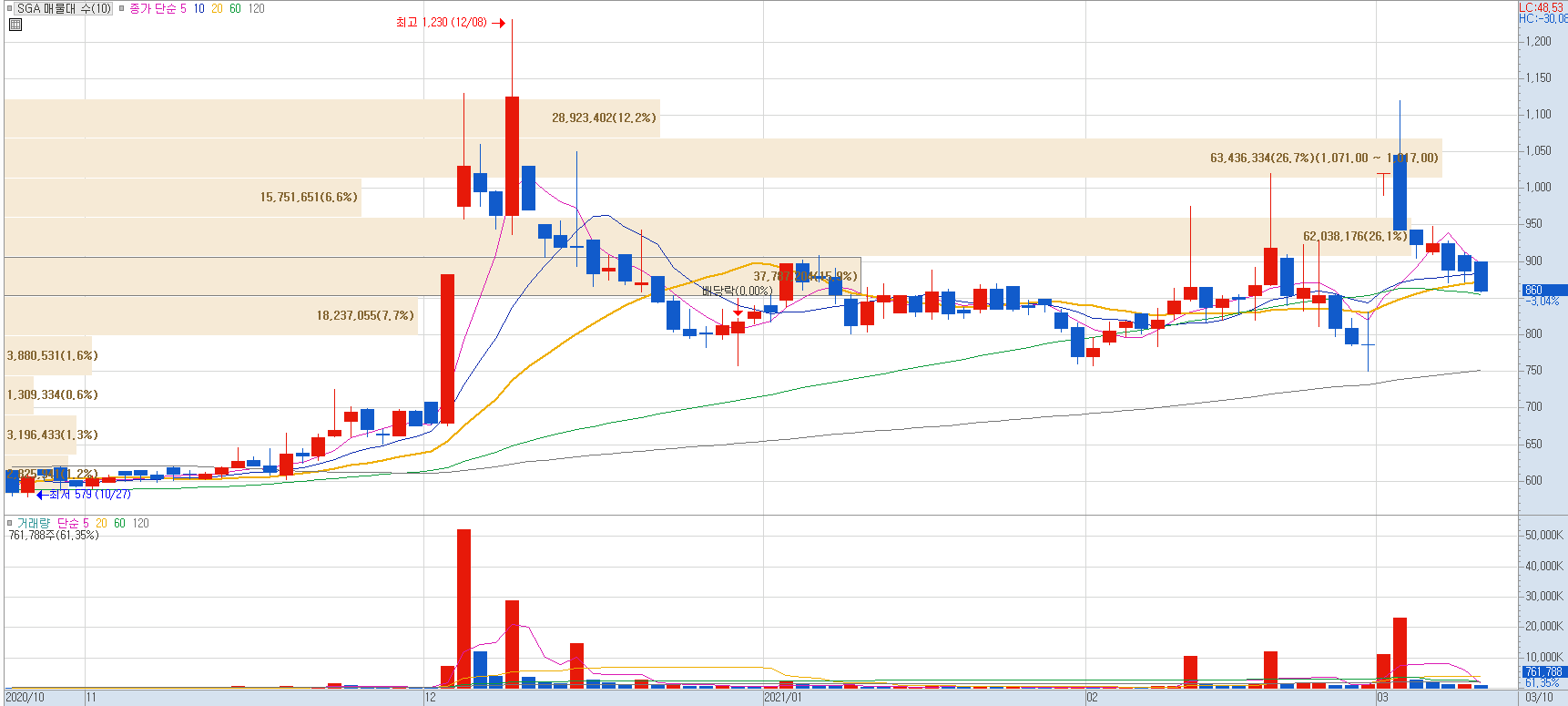Click the 3,880,531(1.6%) volume profile label
The width and height of the screenshot is (1568, 706).
click(52, 355)
